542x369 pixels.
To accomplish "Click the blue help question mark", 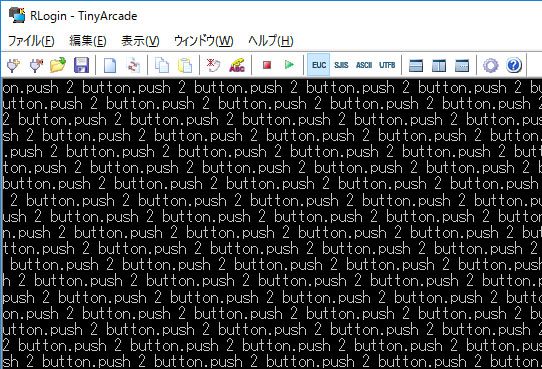I will coord(514,65).
